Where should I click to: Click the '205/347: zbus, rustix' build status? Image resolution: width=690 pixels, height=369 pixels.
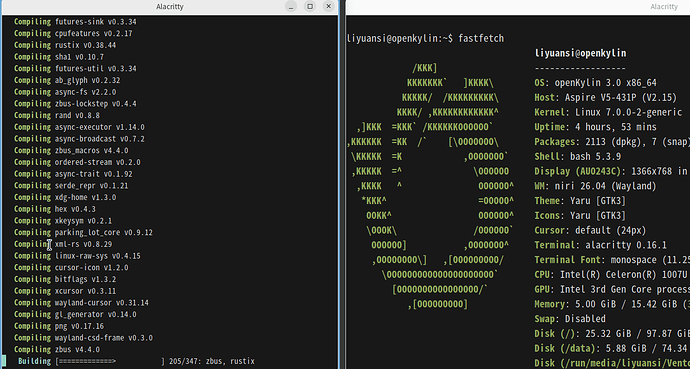212,361
